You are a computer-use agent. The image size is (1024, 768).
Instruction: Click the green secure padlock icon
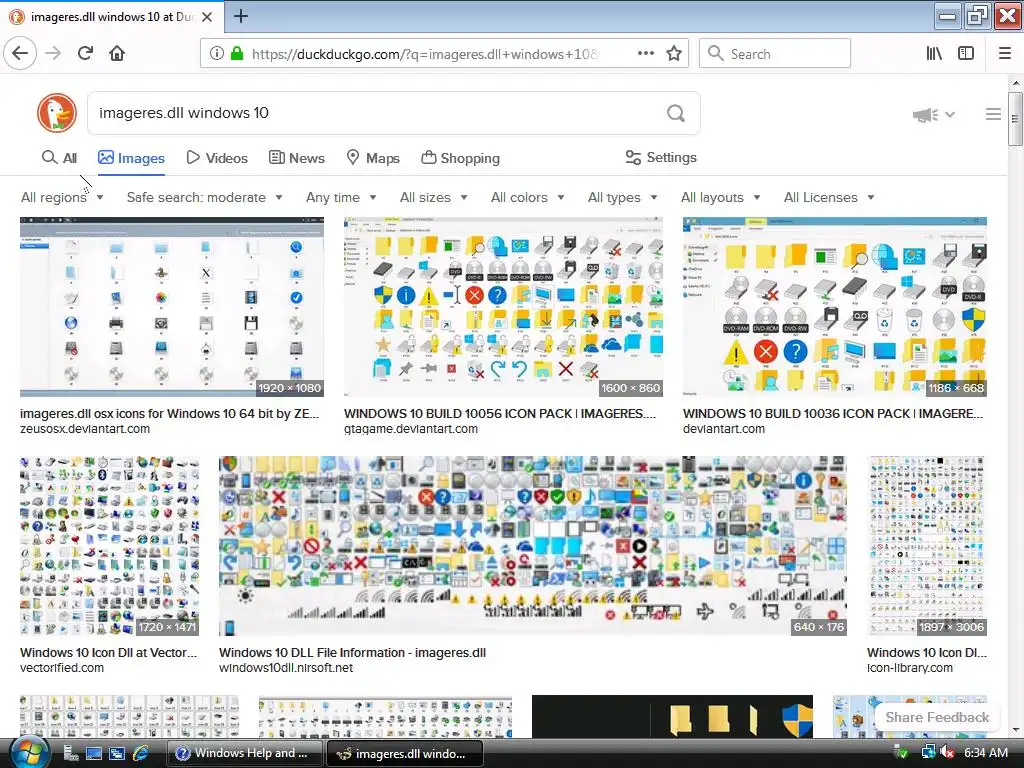point(237,54)
